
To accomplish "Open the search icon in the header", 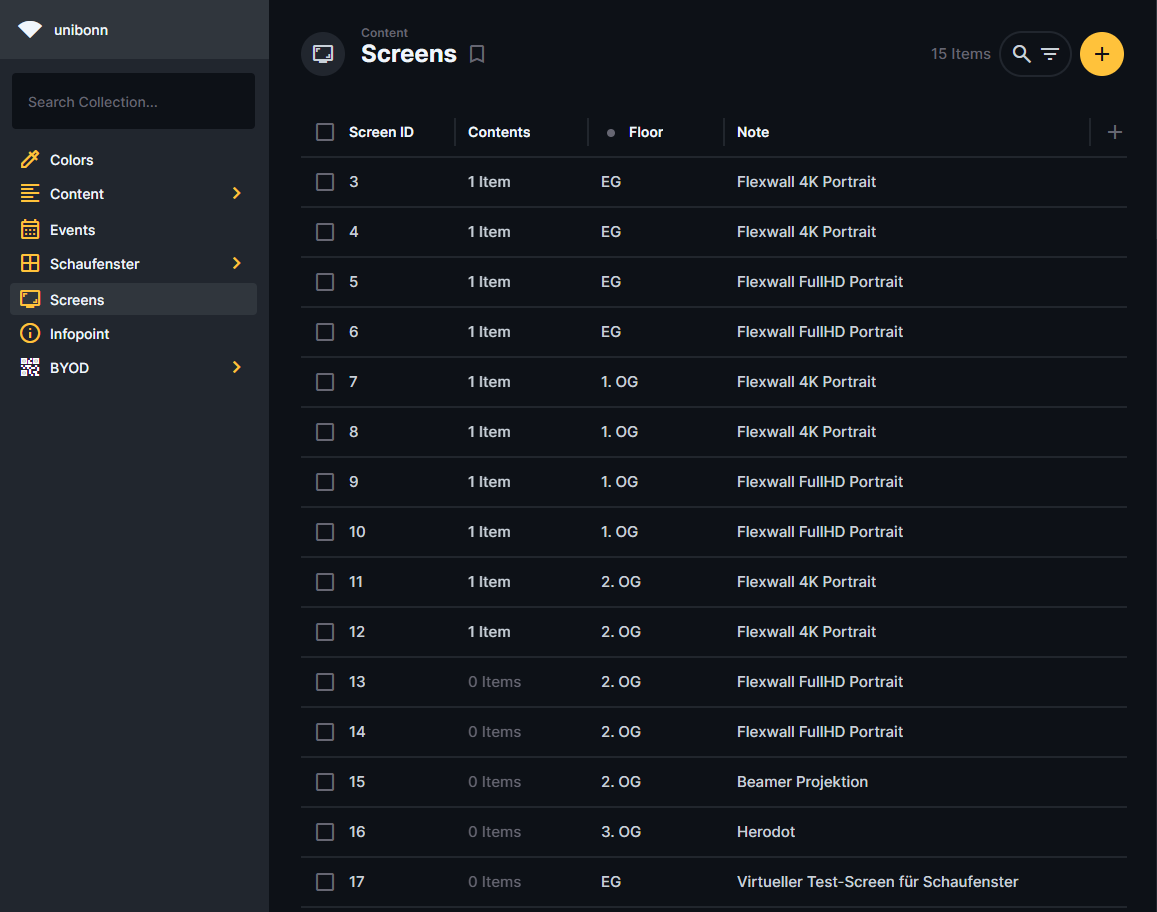I will [x=1021, y=54].
